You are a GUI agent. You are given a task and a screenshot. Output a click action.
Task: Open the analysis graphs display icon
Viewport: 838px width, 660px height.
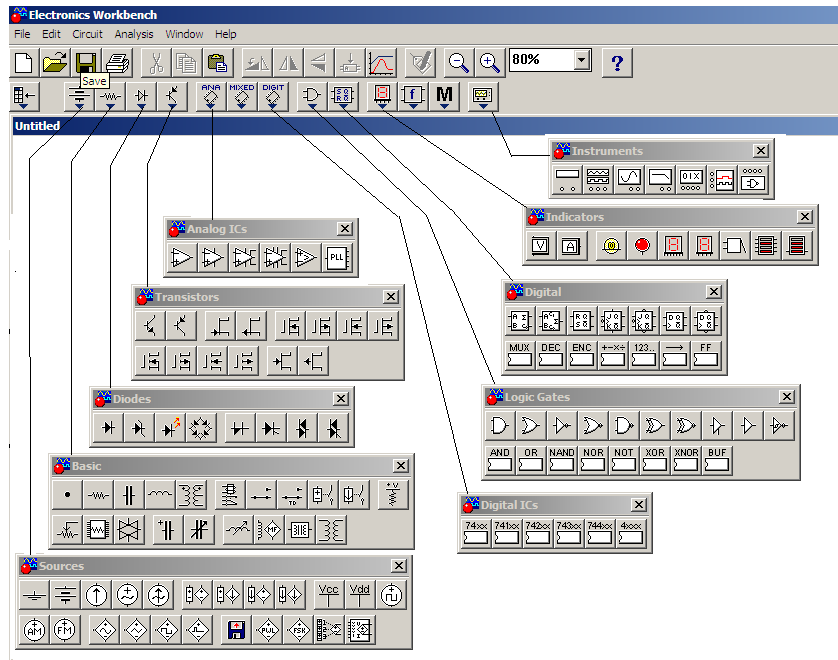tap(381, 63)
